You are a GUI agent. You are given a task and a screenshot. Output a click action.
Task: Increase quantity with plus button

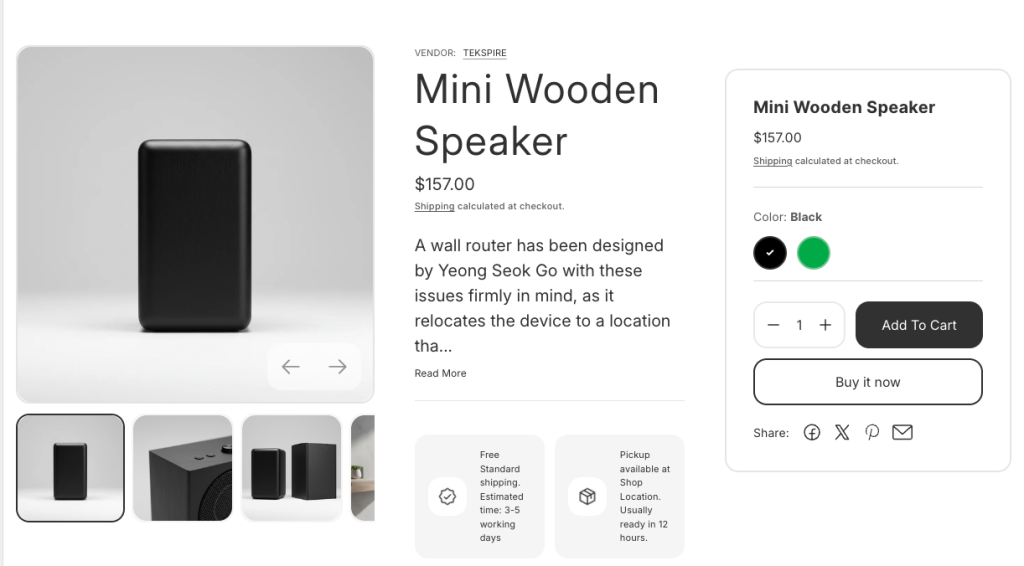tap(825, 325)
